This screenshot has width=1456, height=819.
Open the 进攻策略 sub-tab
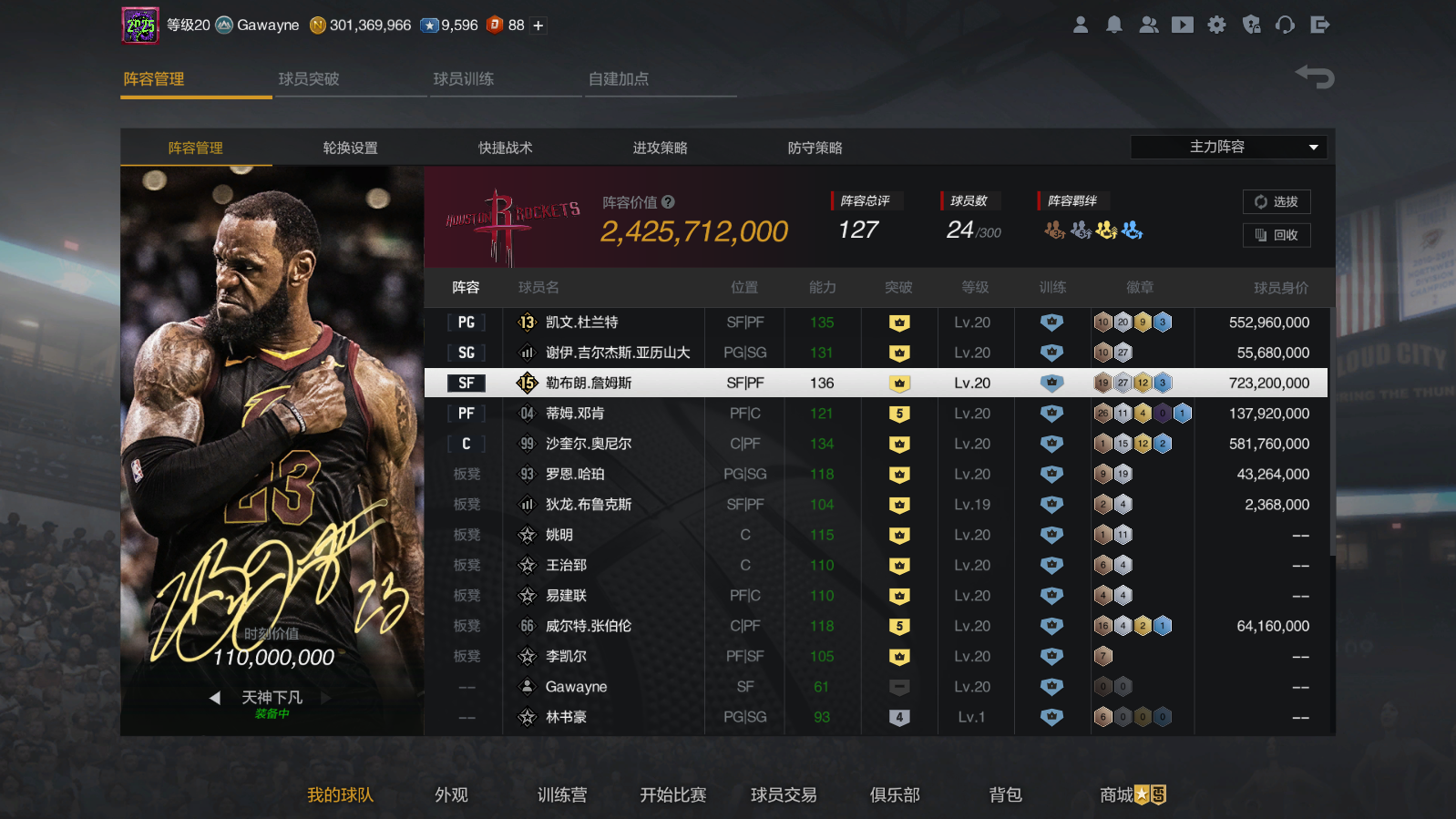click(x=661, y=148)
